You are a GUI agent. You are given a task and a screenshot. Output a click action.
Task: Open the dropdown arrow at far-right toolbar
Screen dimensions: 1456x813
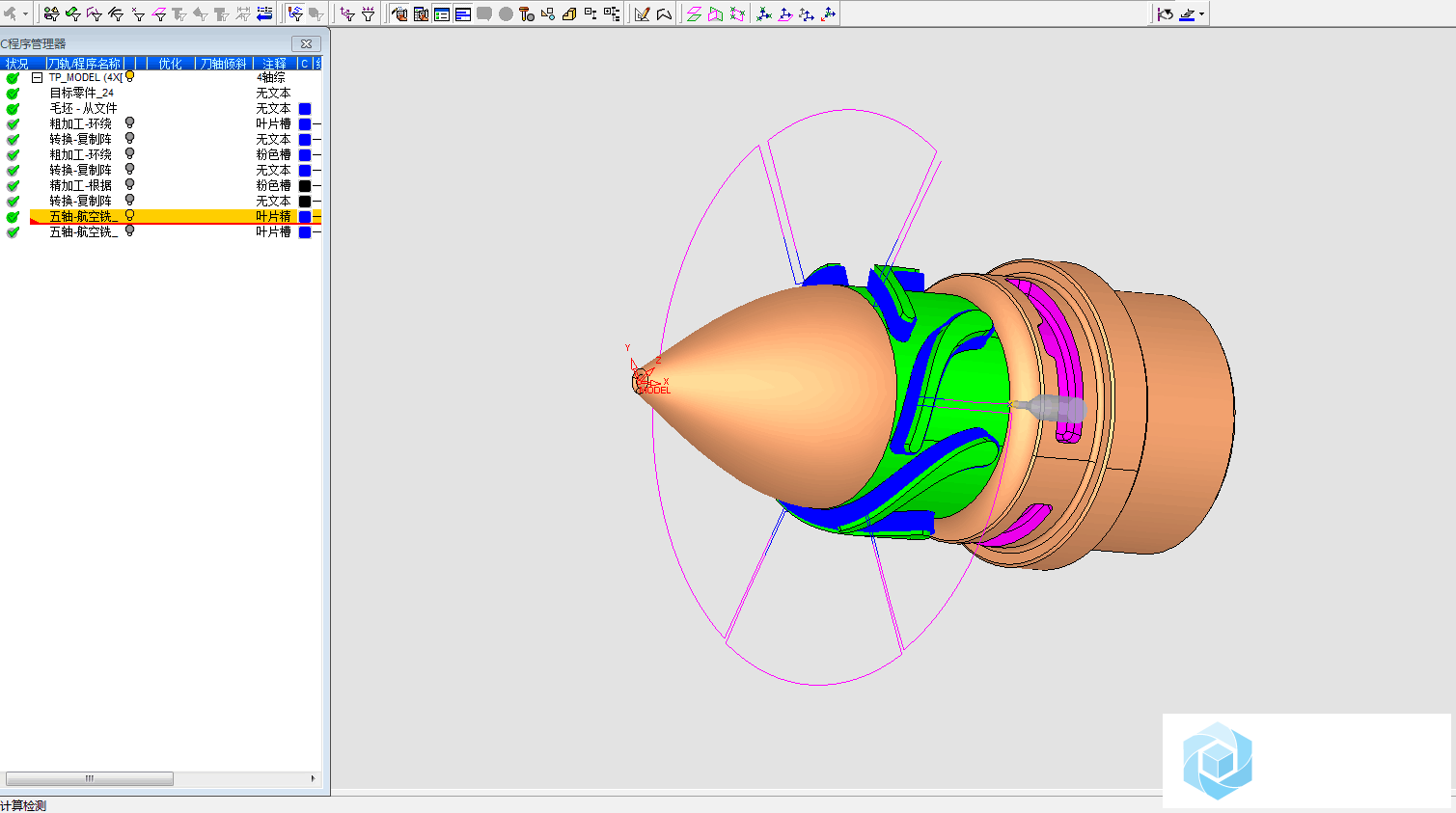tap(1201, 14)
